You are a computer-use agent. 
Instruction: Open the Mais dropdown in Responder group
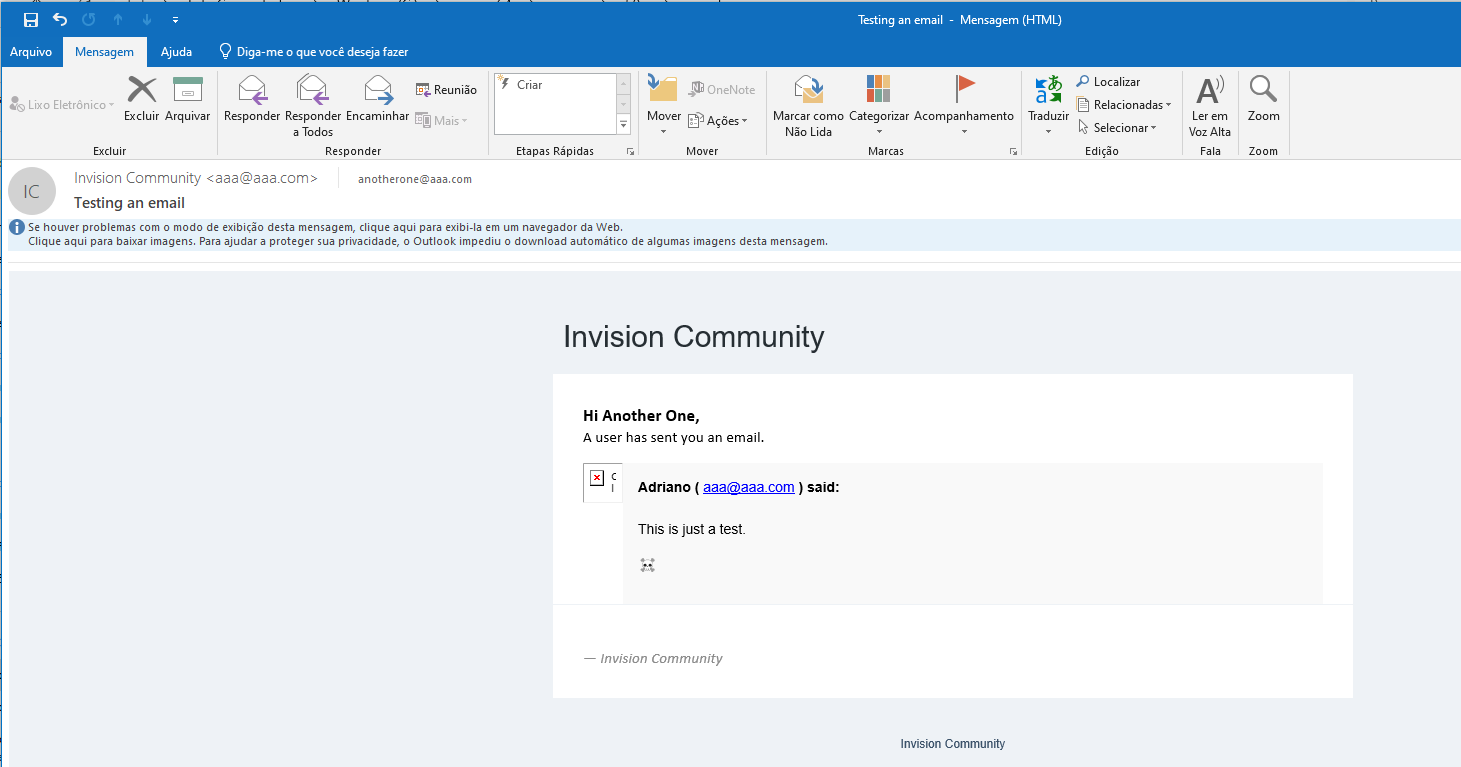pos(441,121)
